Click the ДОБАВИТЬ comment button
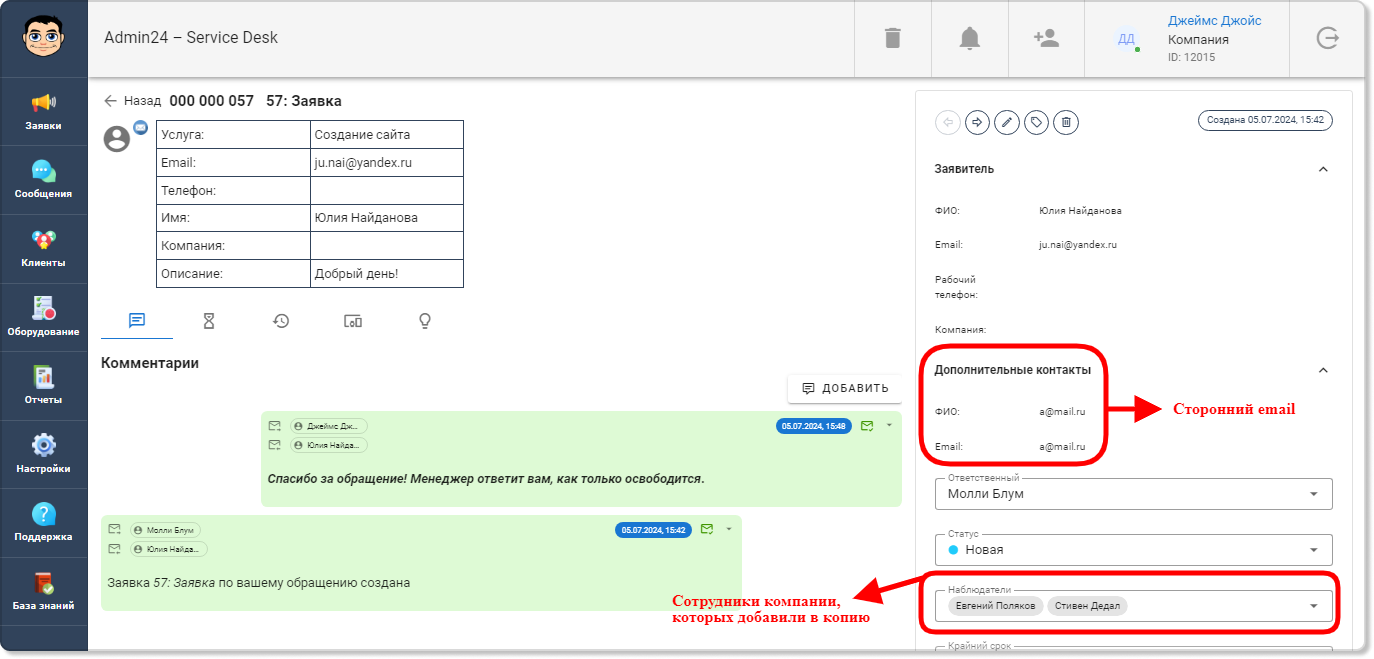This screenshot has height=659, width=1374. click(x=845, y=388)
